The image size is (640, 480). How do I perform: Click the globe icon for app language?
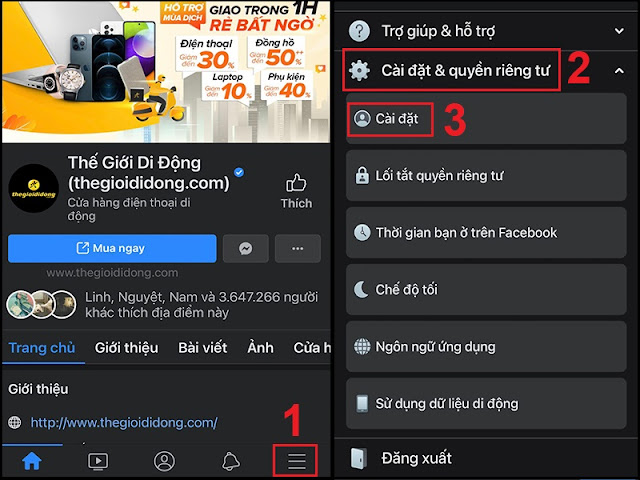point(362,347)
